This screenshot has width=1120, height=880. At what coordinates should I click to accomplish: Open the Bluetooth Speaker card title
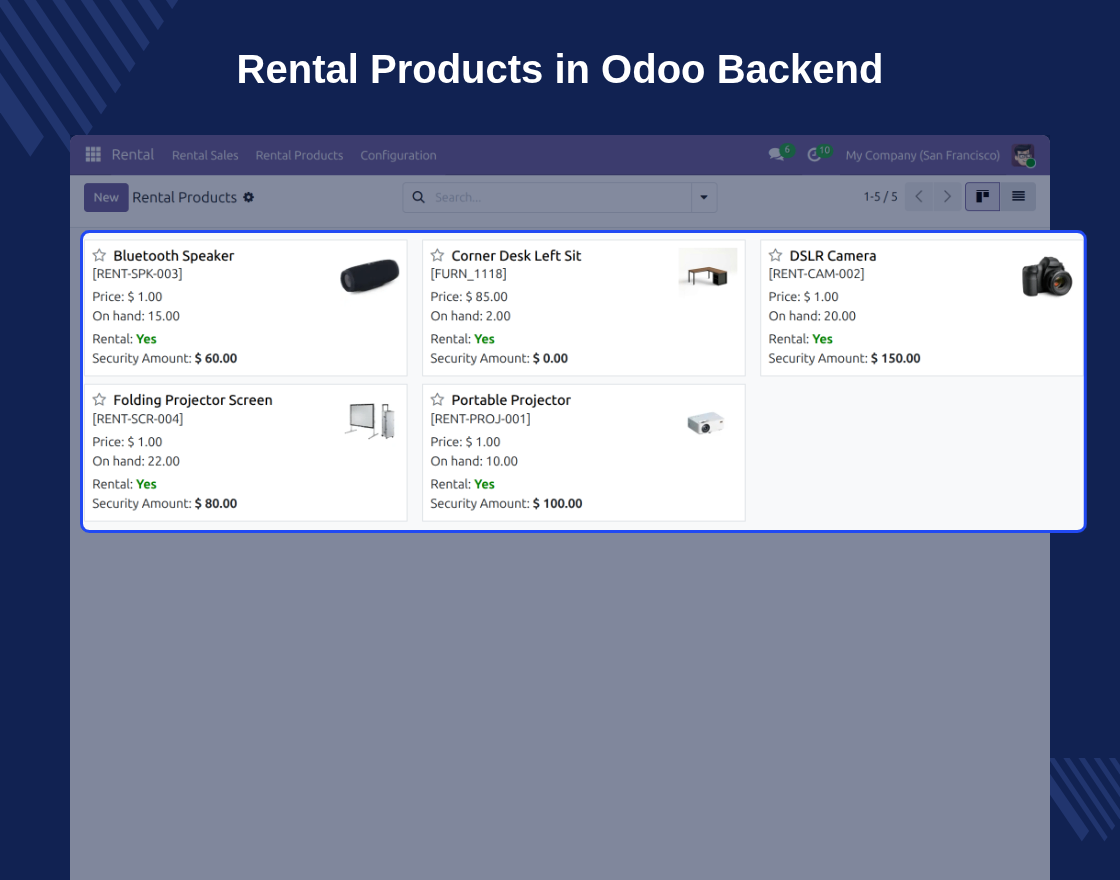[x=174, y=256]
